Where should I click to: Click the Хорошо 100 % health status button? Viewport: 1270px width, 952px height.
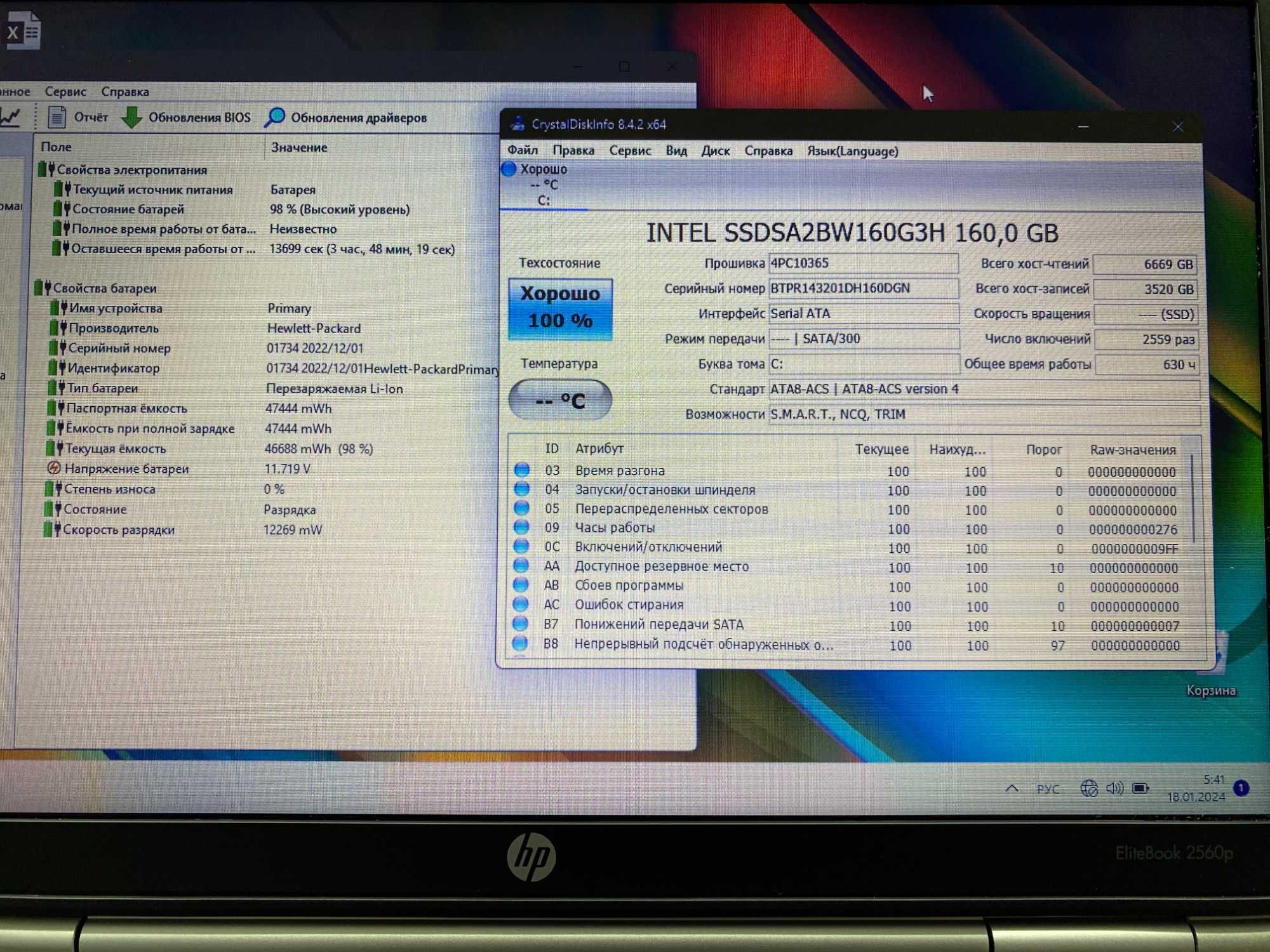560,308
